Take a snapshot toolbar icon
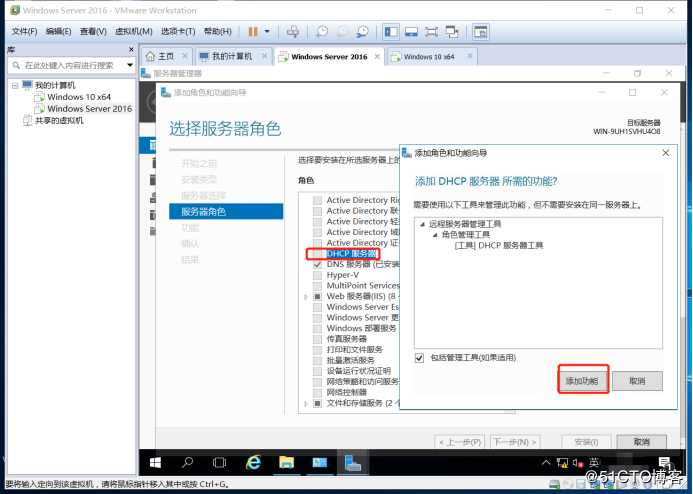 point(322,31)
